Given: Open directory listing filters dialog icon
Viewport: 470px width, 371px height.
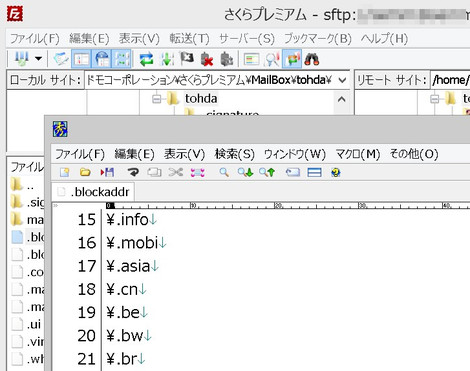Looking at the screenshot, I should pyautogui.click(x=252, y=59).
